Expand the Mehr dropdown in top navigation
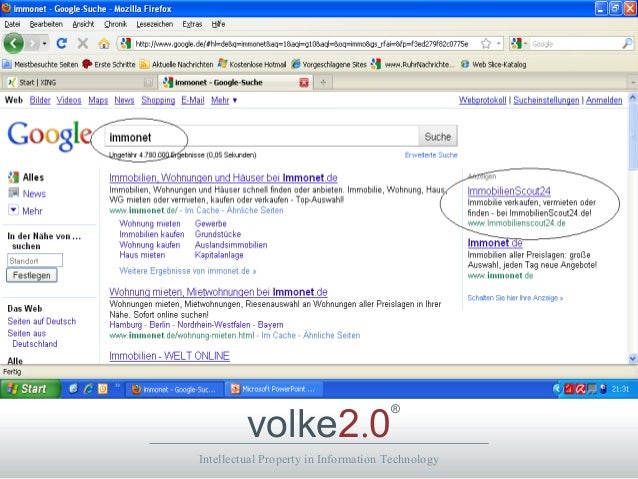 click(224, 100)
